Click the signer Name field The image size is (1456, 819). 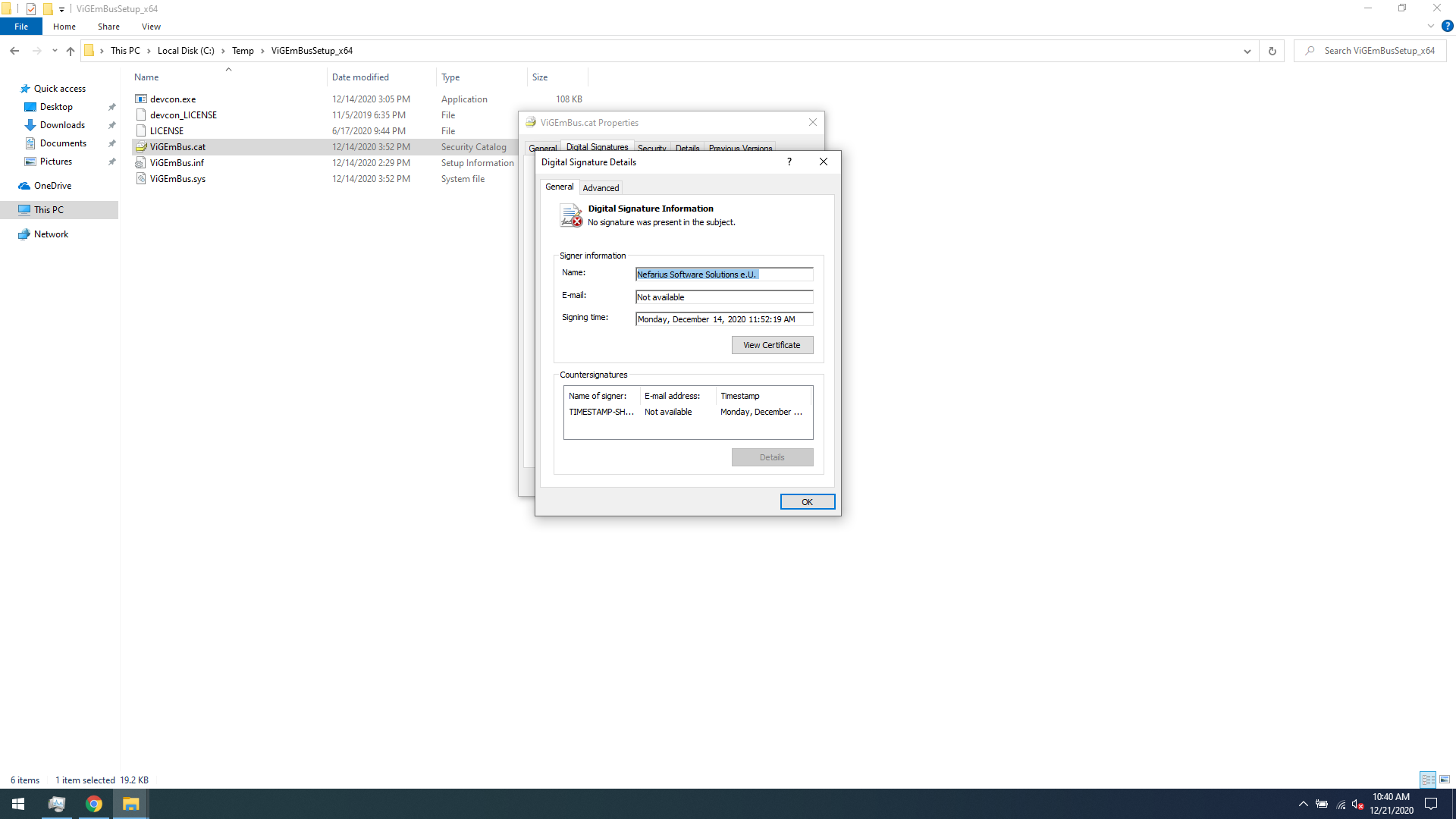724,275
